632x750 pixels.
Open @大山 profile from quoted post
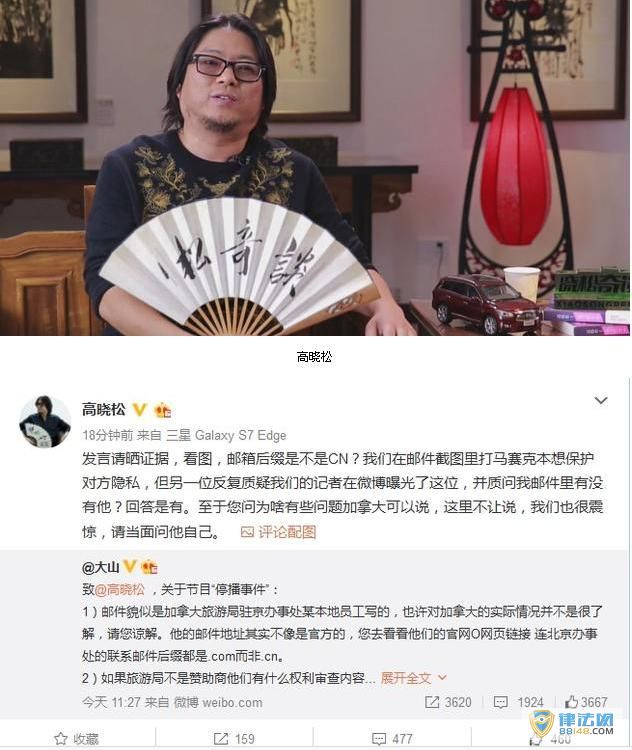tap(100, 567)
